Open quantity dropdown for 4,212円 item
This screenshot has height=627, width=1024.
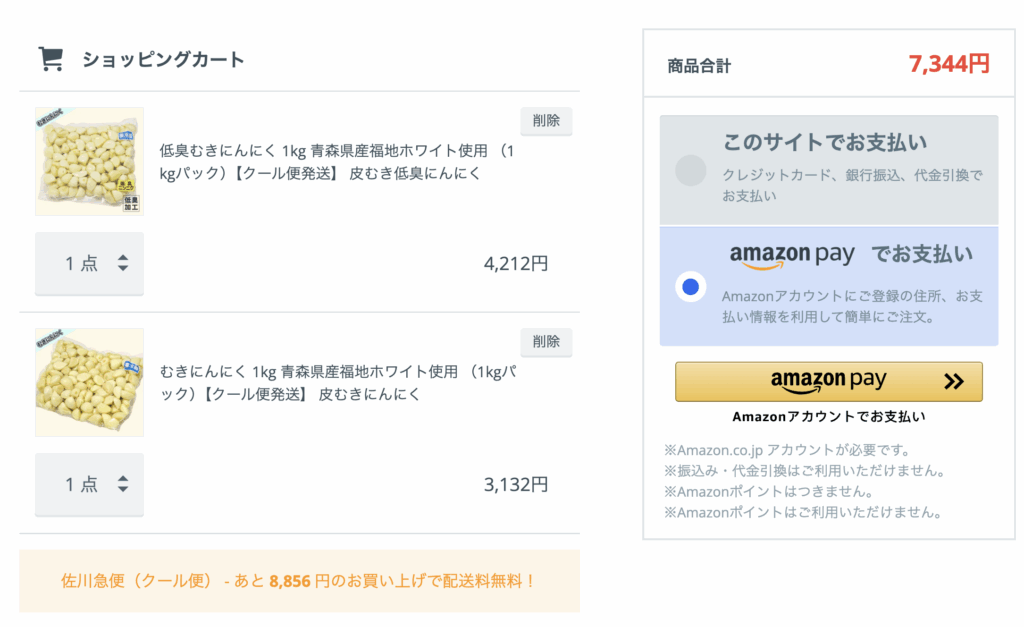click(89, 263)
